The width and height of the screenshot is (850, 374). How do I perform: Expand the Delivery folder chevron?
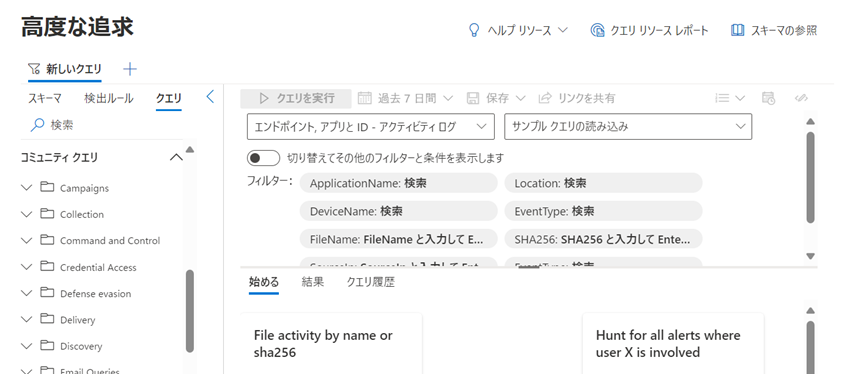(27, 319)
